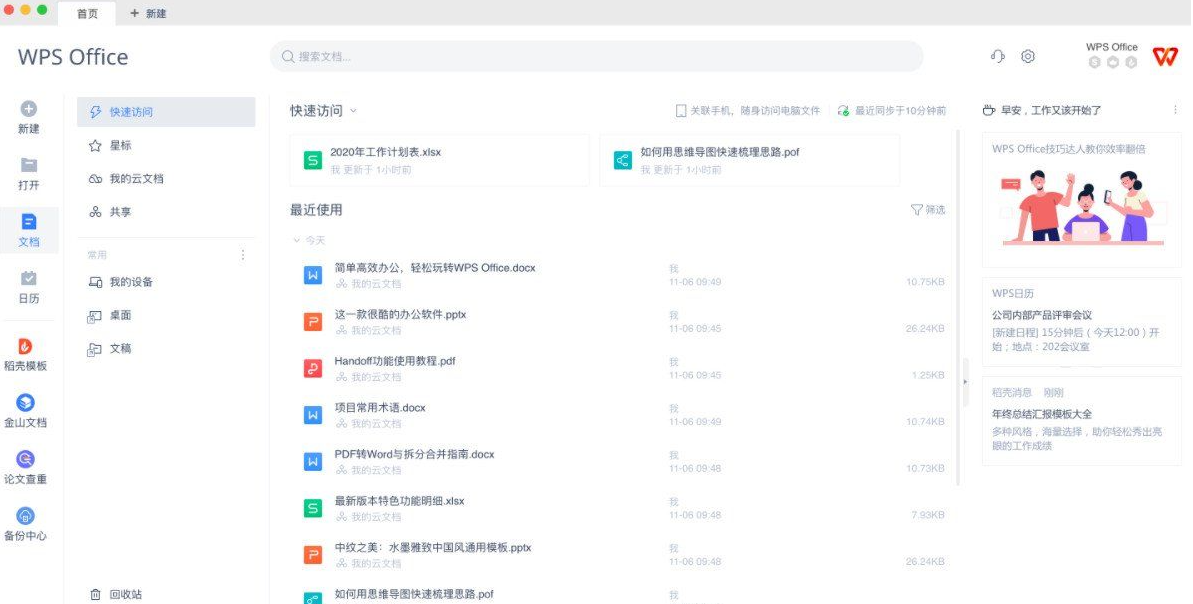Screen dimensions: 1193x604
Task: Open a new tab with 新建
Action: (148, 14)
